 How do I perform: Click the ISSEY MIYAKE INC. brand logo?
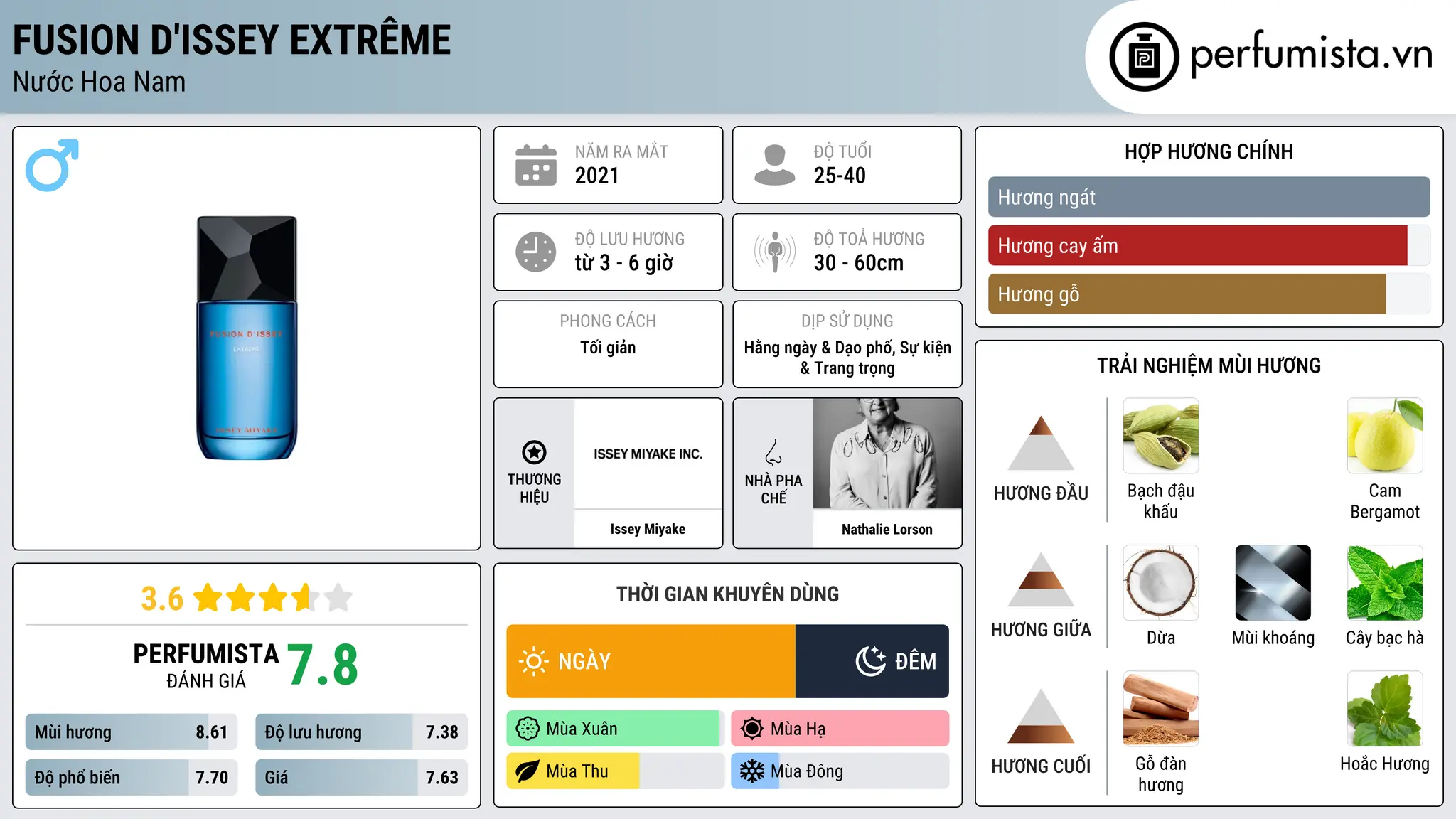tap(648, 454)
